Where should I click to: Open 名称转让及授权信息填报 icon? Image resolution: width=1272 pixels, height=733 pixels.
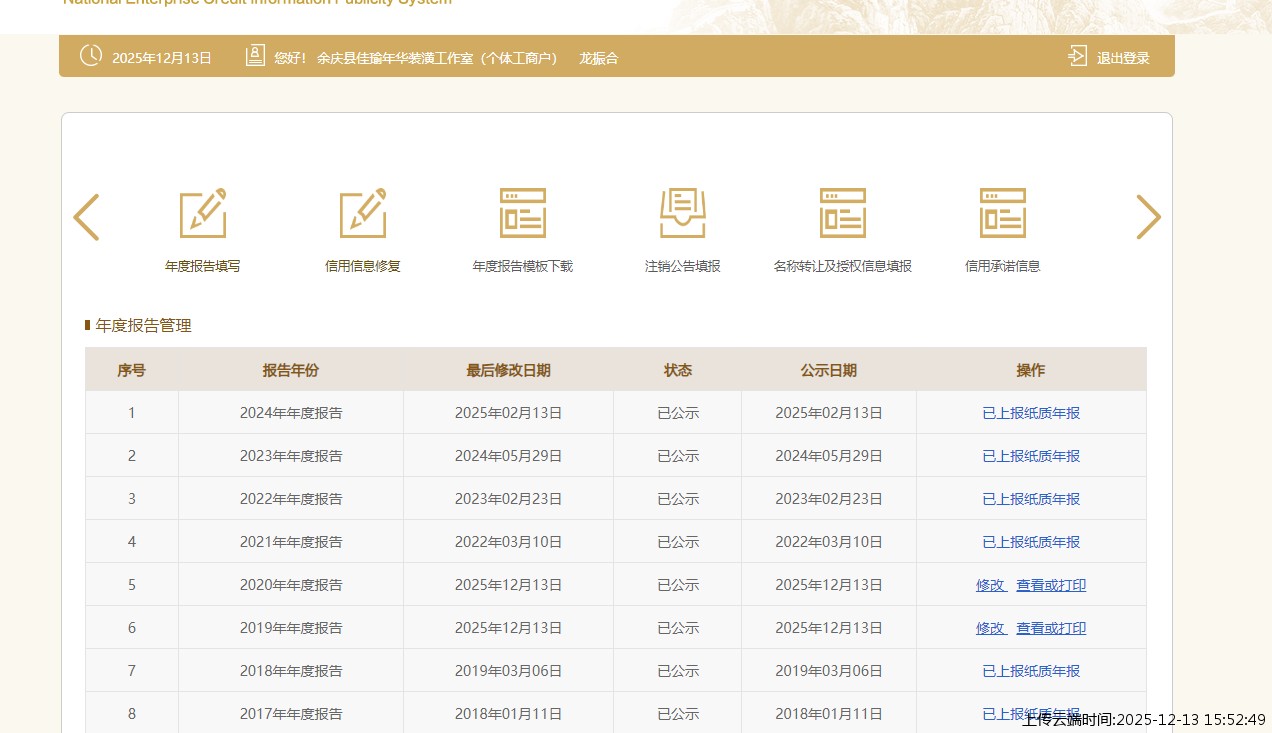[x=843, y=213]
